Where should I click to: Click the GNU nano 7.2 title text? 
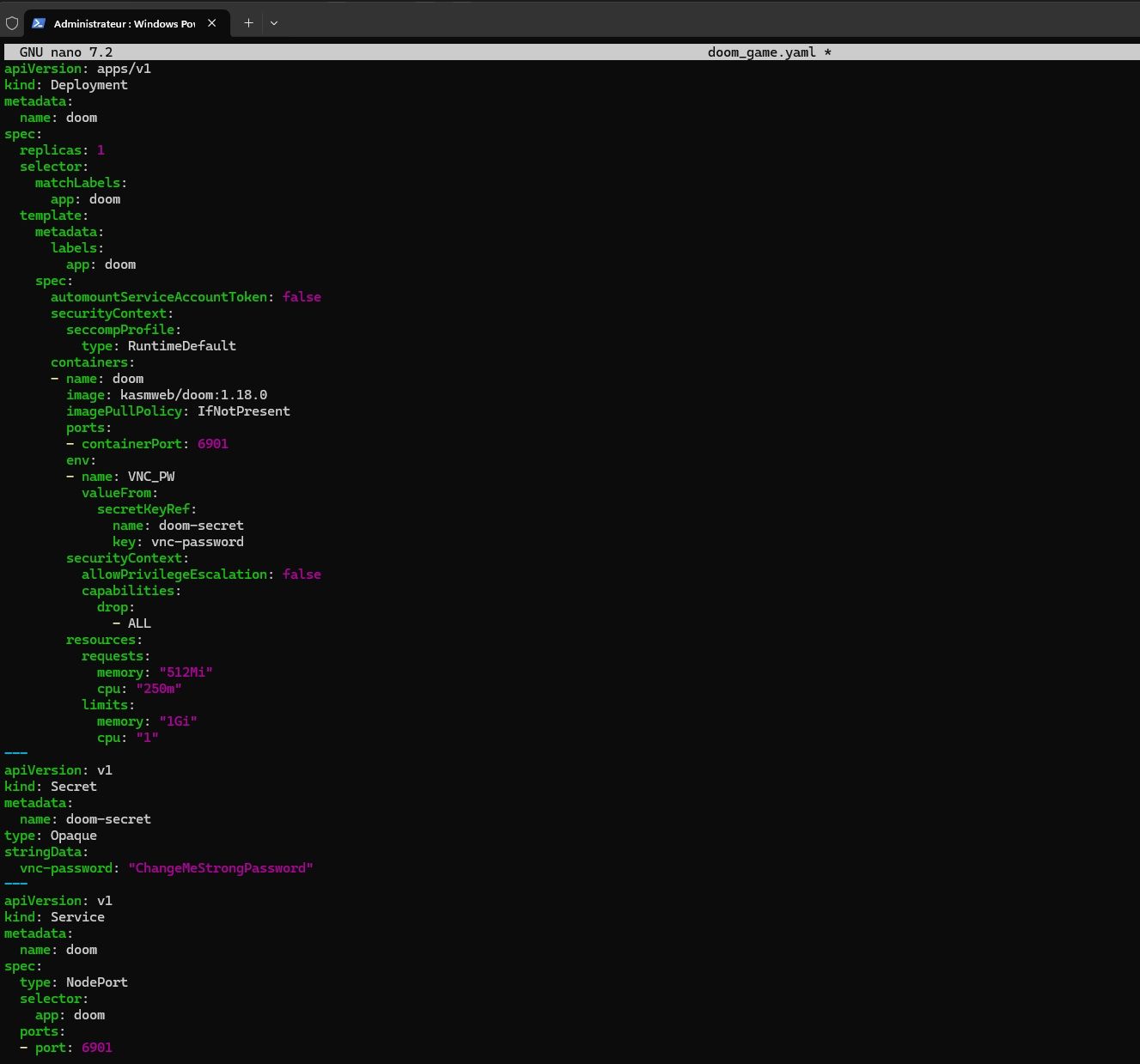(x=66, y=52)
